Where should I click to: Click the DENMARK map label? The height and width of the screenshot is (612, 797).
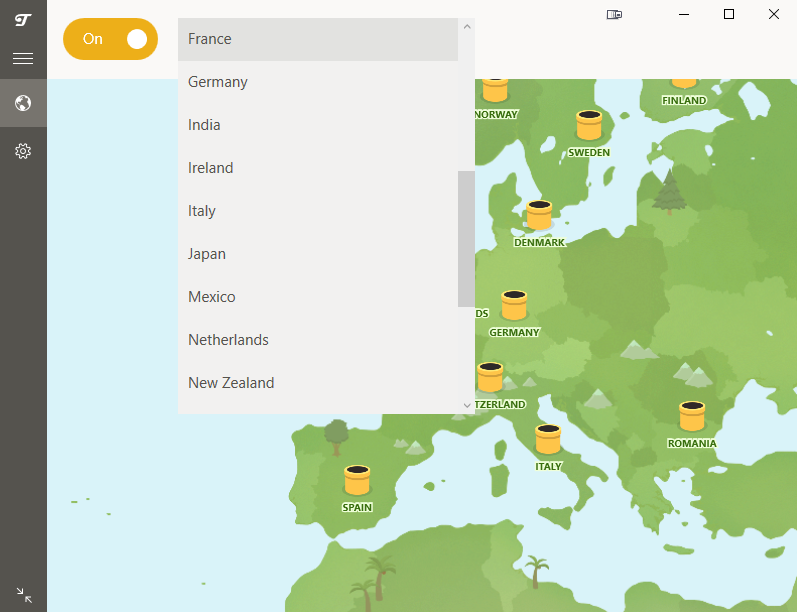(539, 242)
